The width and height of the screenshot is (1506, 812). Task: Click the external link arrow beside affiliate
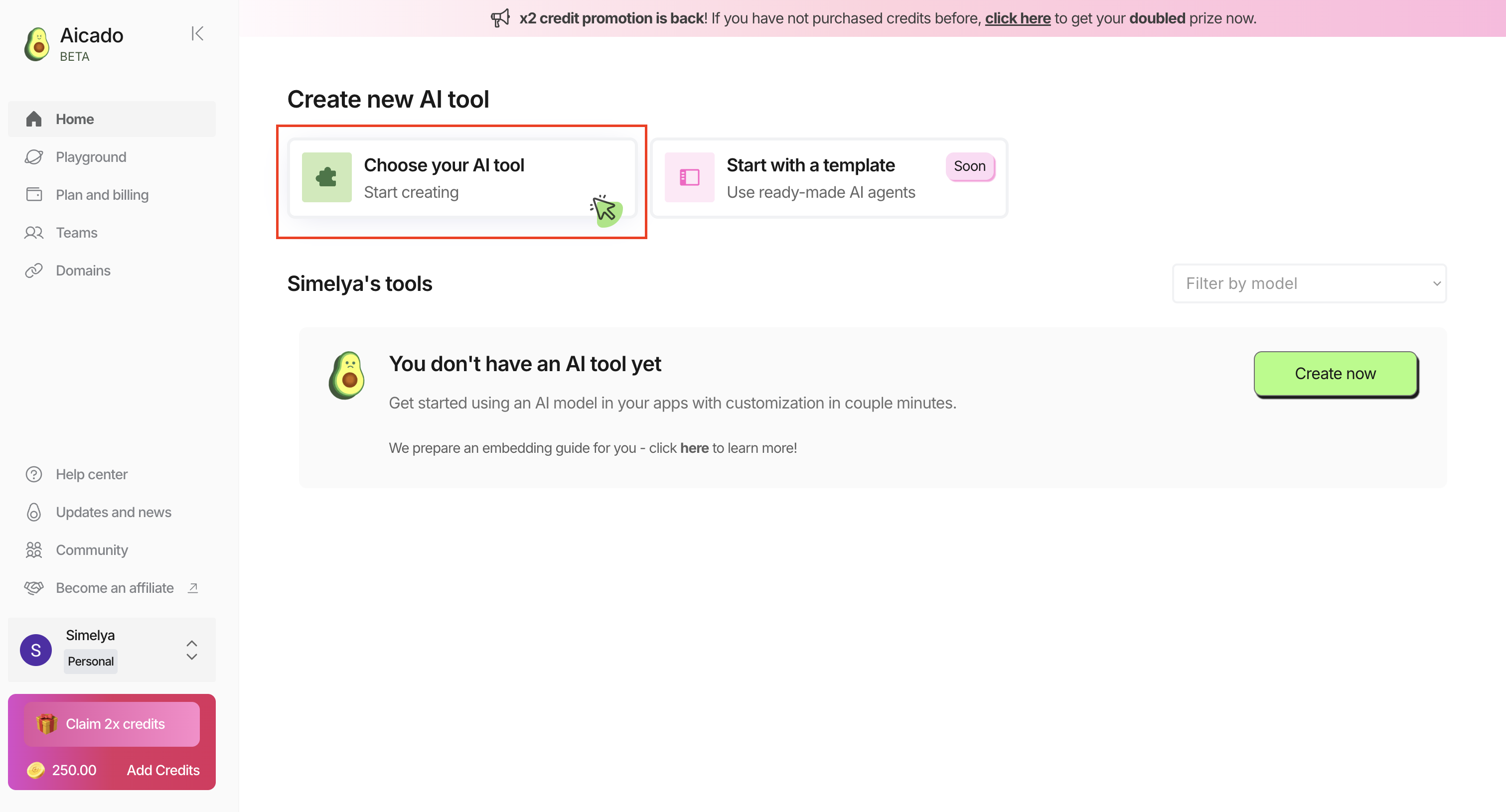(x=193, y=587)
